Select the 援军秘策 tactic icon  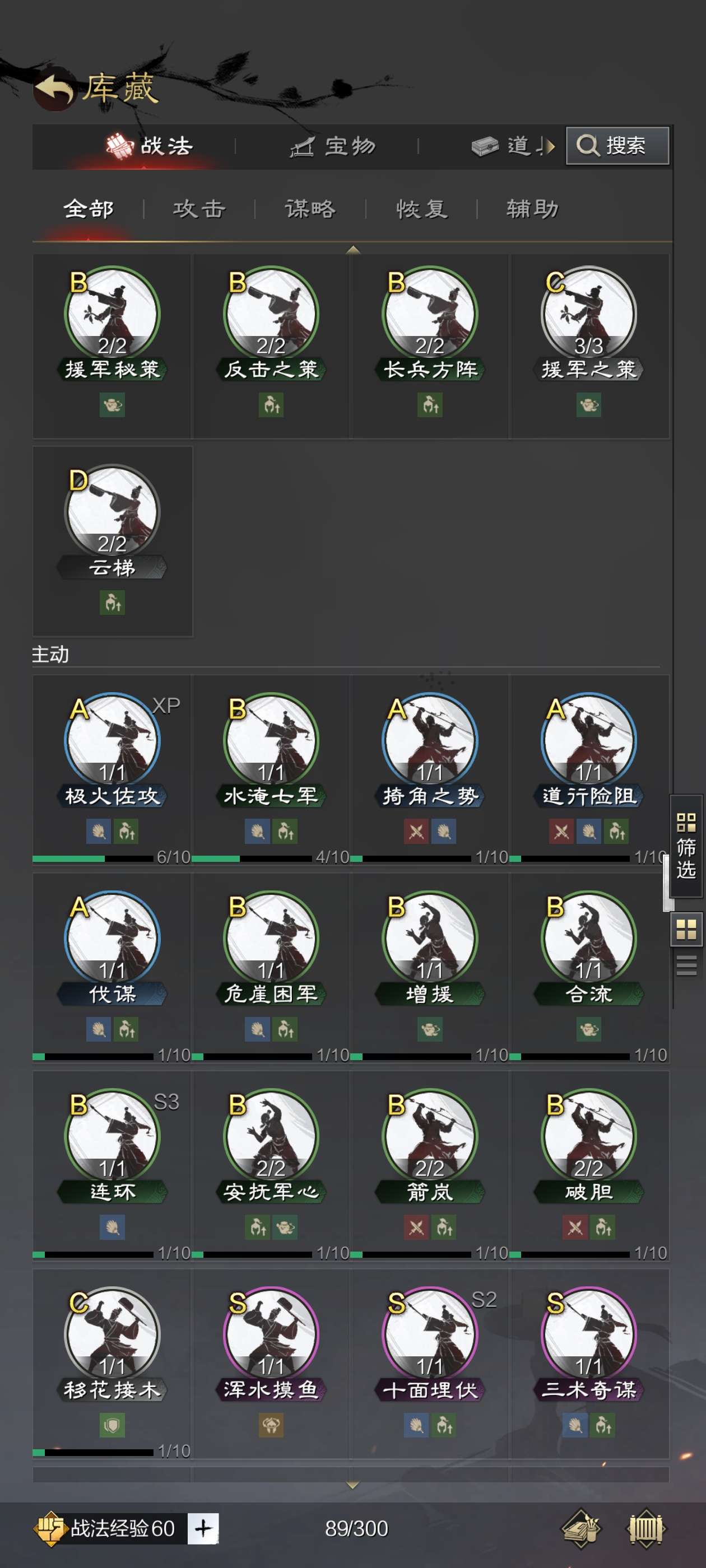point(112,314)
